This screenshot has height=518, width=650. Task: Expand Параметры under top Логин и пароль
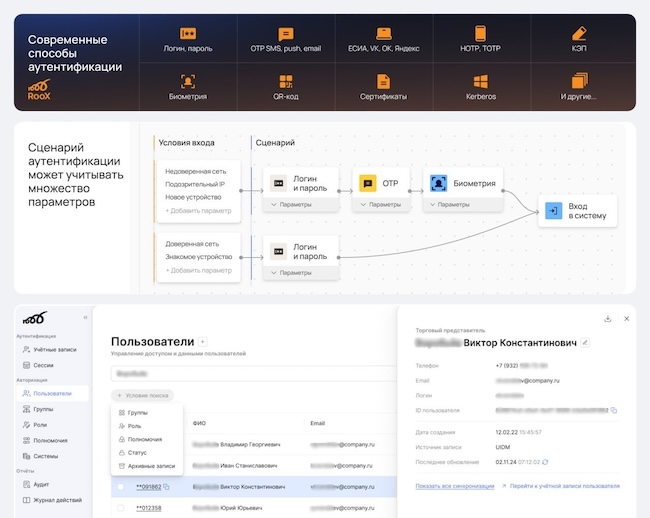(x=291, y=205)
